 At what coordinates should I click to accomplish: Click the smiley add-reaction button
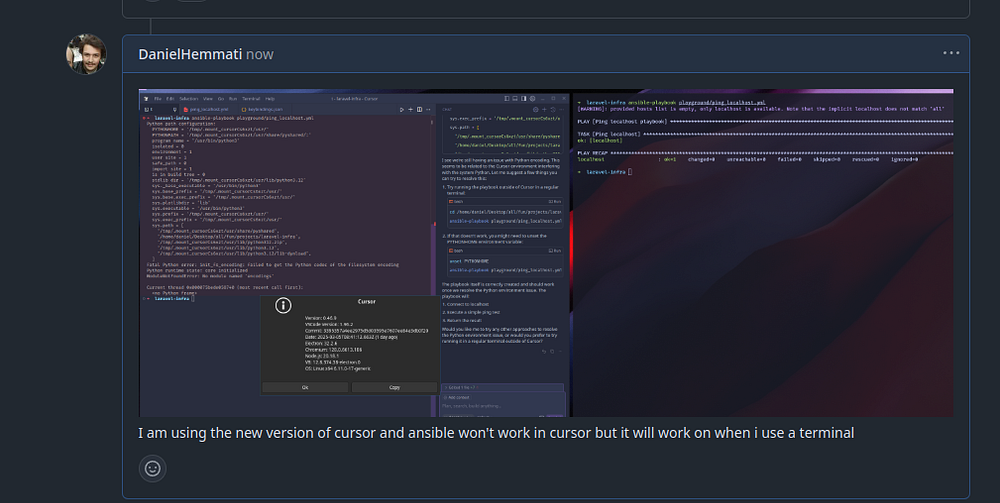152,467
